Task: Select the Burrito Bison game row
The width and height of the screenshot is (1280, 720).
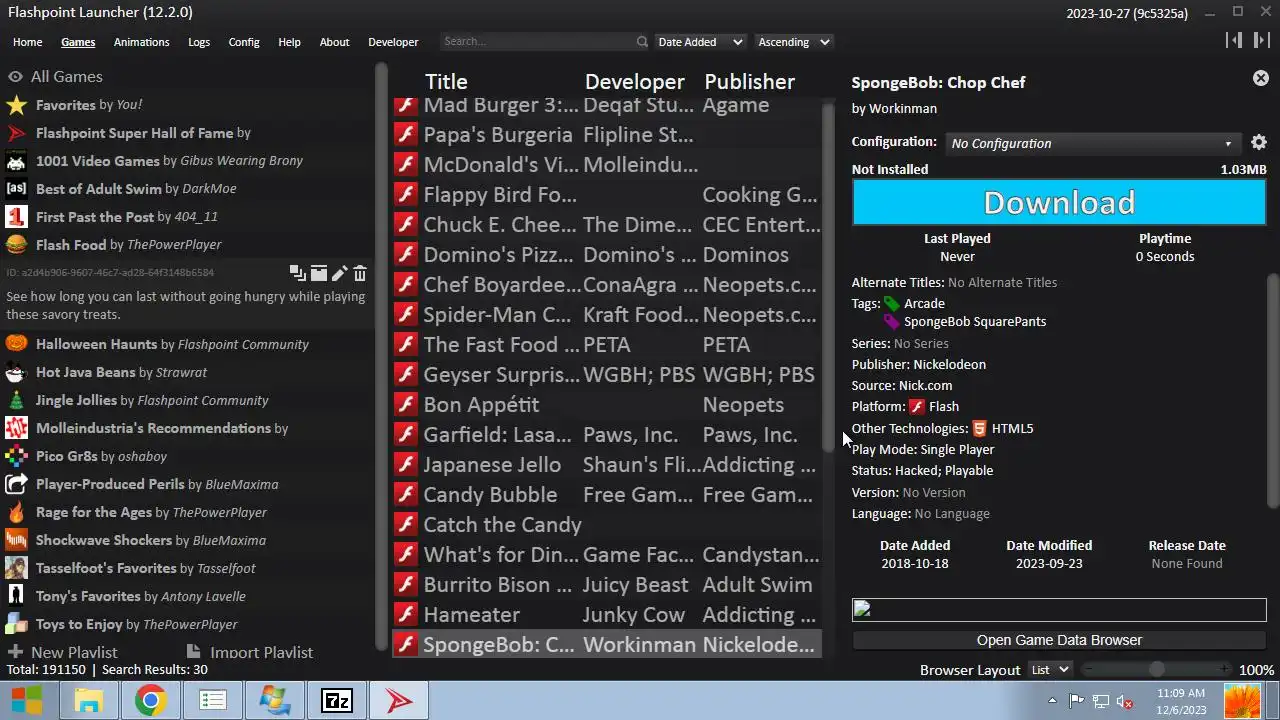Action: tap(607, 585)
